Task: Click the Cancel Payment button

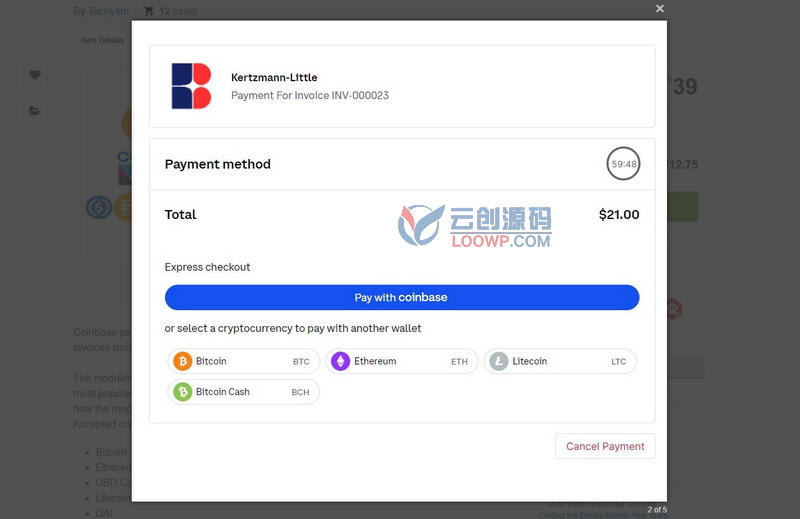Action: click(605, 447)
